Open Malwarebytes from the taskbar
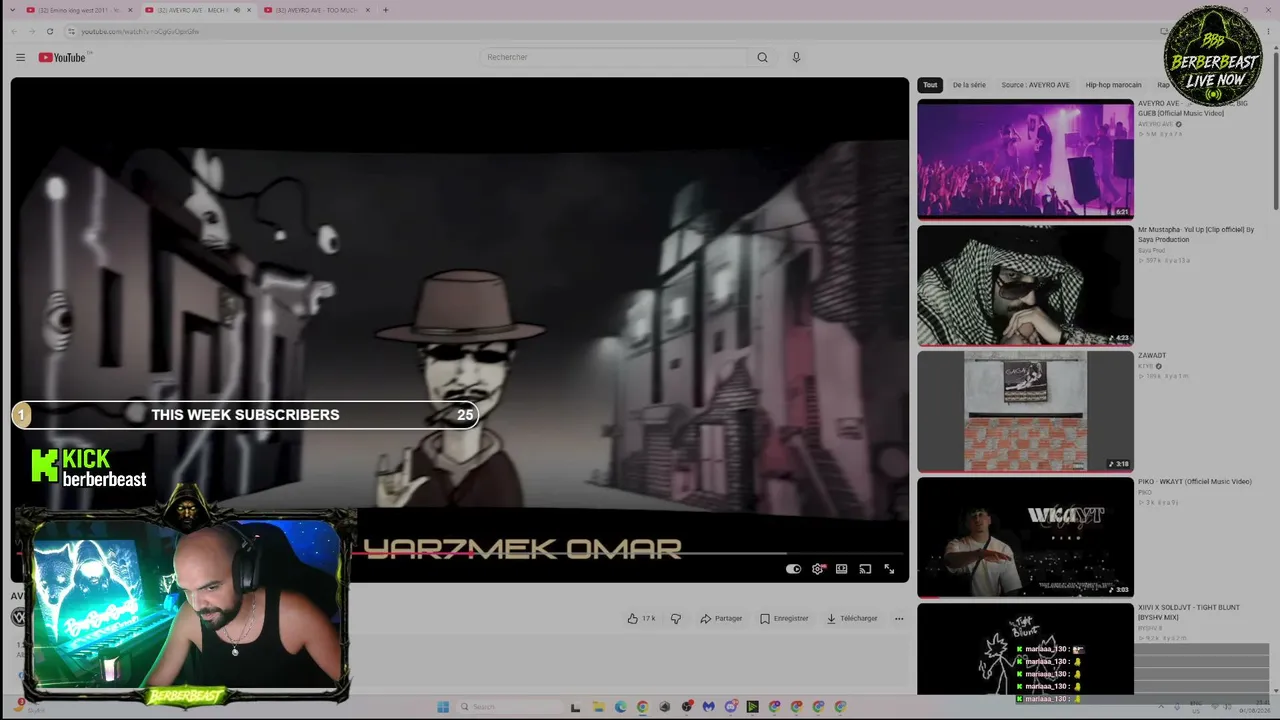This screenshot has height=720, width=1280. [x=709, y=707]
